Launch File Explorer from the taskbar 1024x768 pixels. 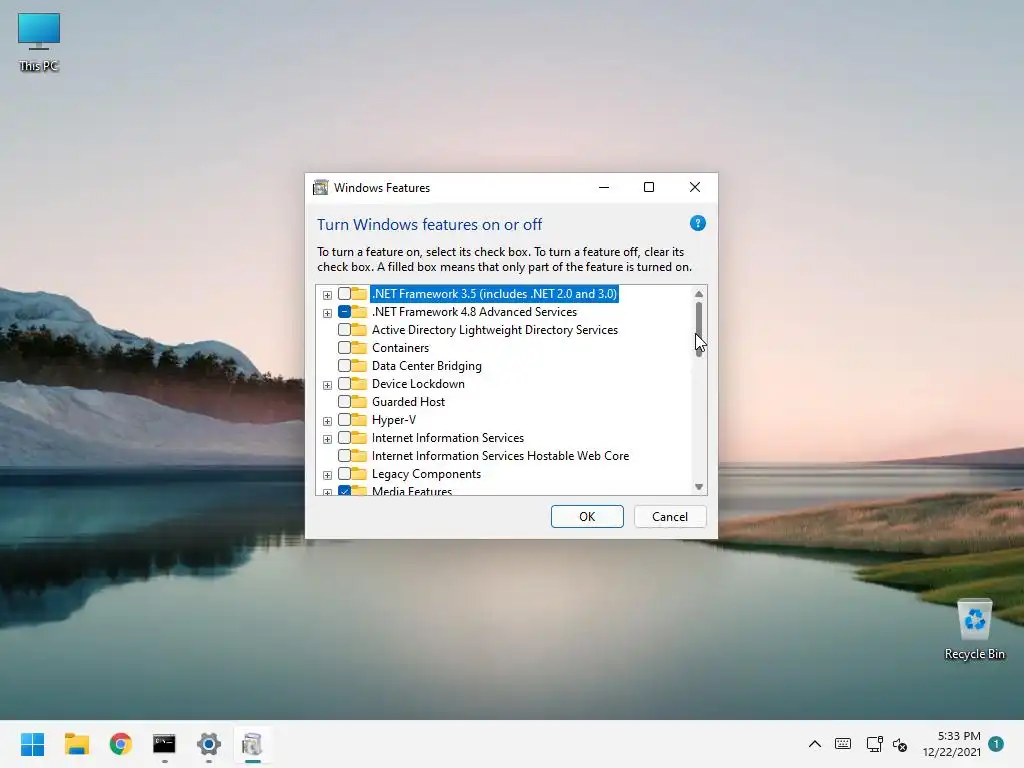pos(76,744)
